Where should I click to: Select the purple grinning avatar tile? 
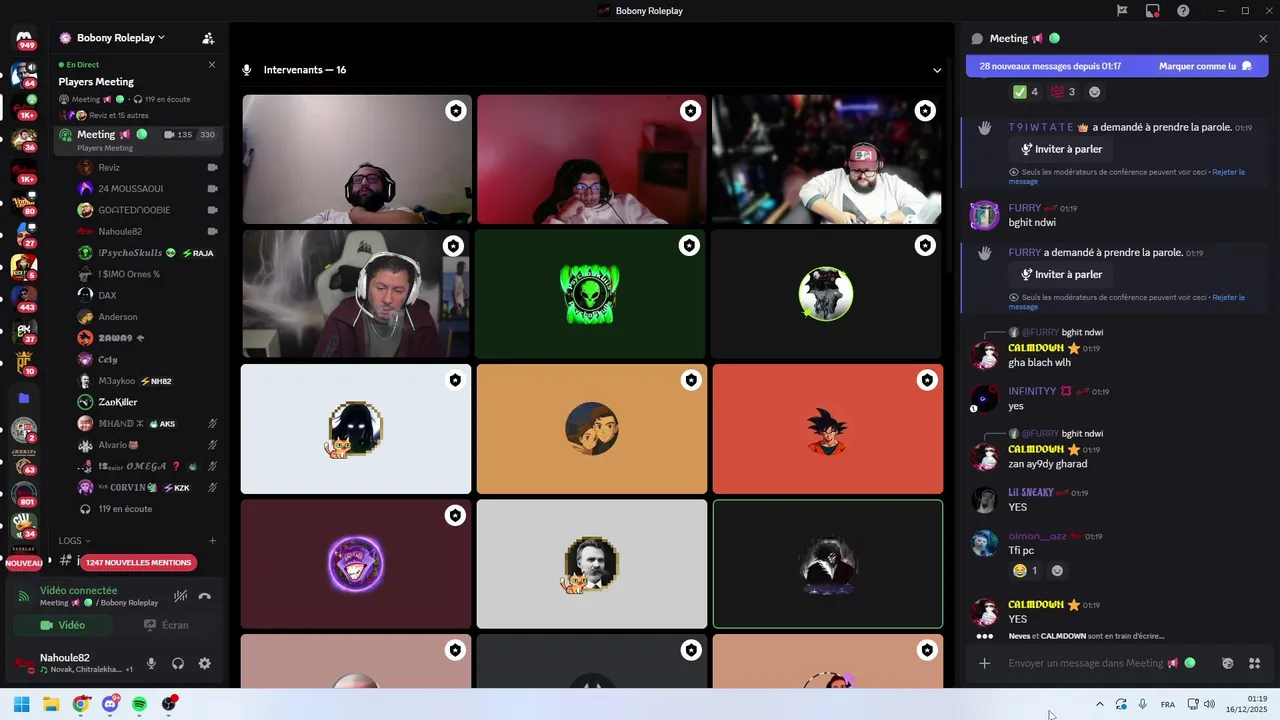tap(356, 564)
